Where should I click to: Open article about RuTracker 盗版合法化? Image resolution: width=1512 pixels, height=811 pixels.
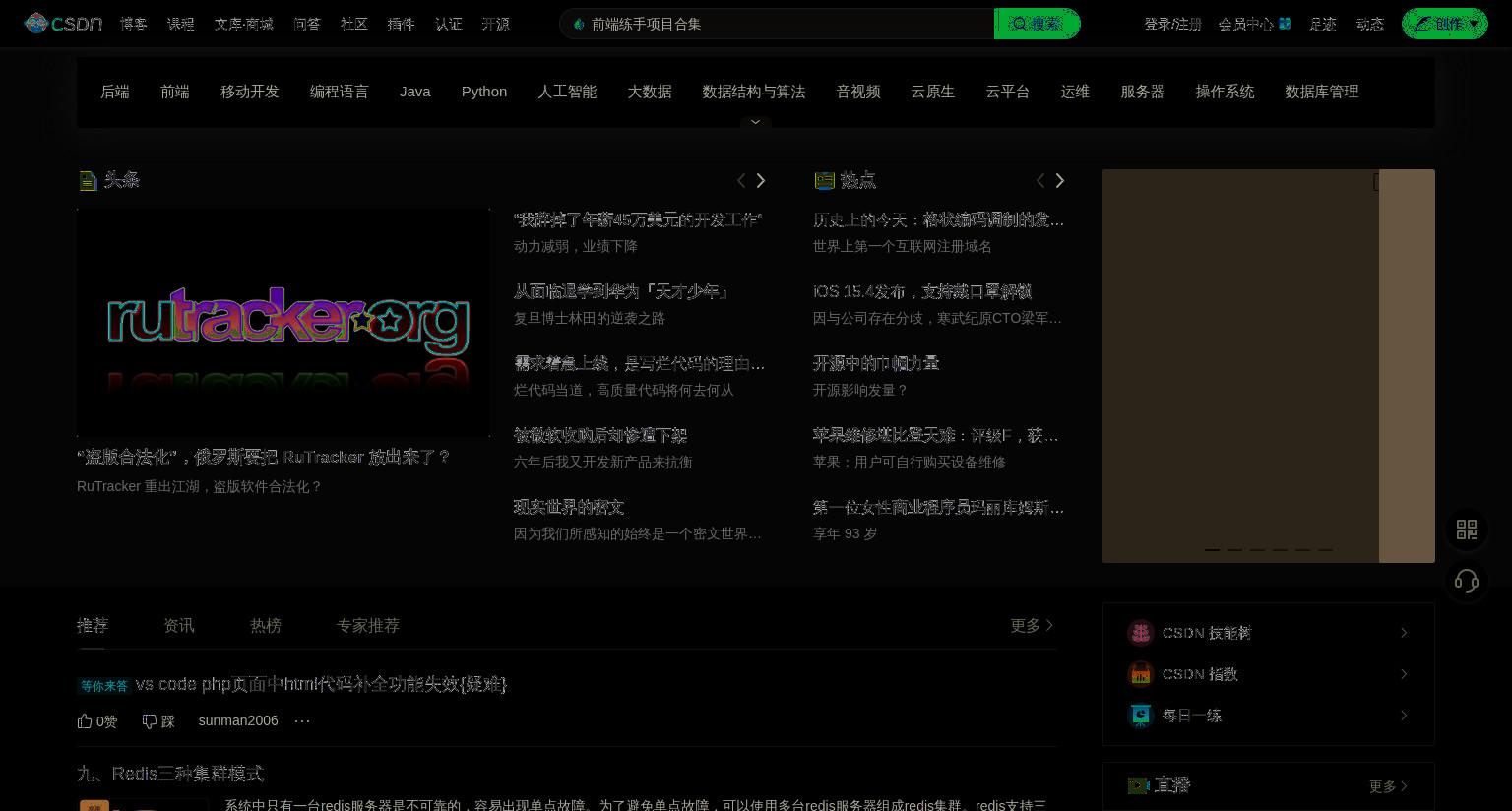tap(264, 457)
